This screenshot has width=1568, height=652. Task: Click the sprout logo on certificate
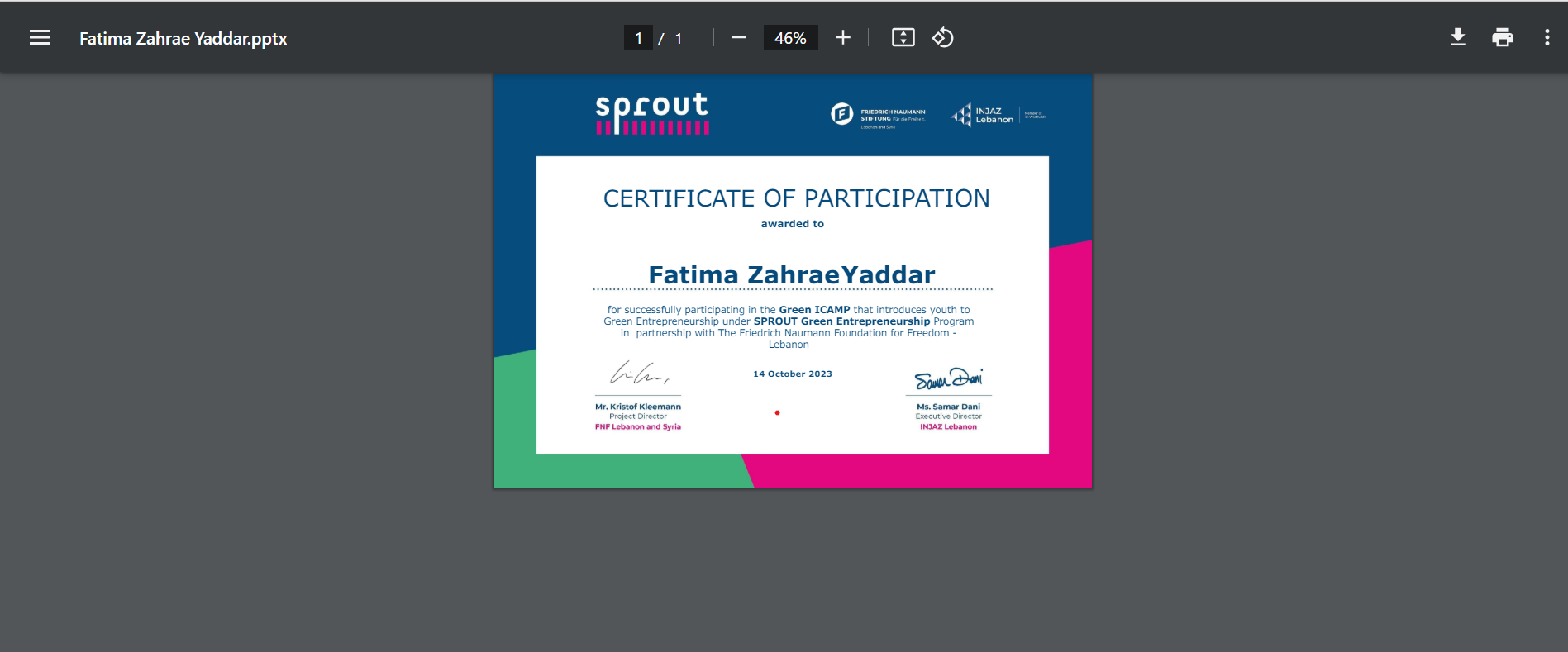(x=652, y=114)
